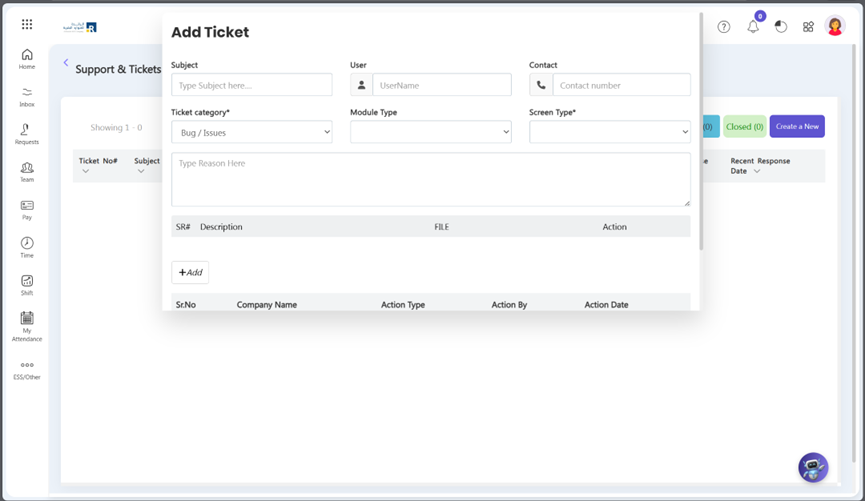
Task: Open the Team section icon
Action: 27,171
